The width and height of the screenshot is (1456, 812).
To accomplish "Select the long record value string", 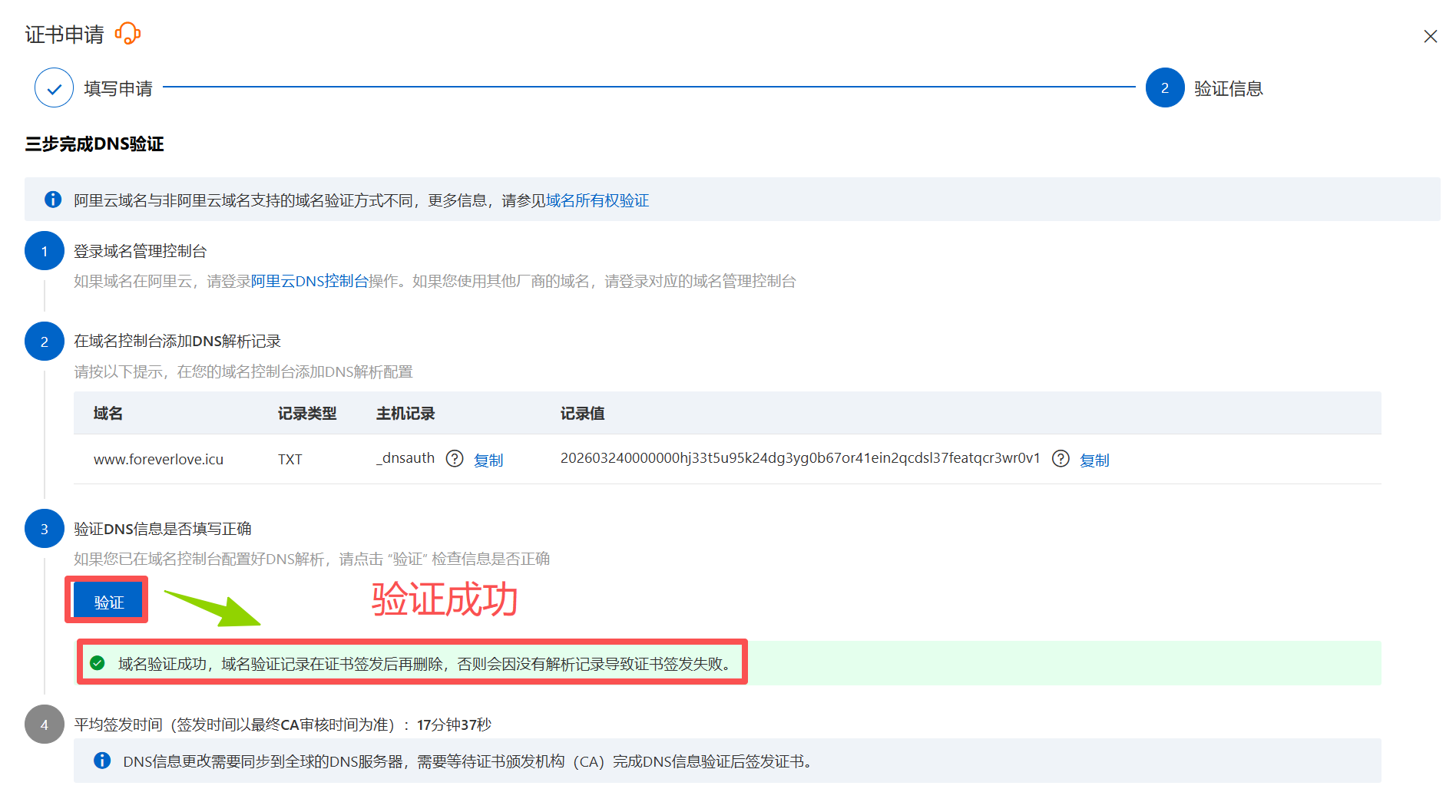I will (x=800, y=458).
